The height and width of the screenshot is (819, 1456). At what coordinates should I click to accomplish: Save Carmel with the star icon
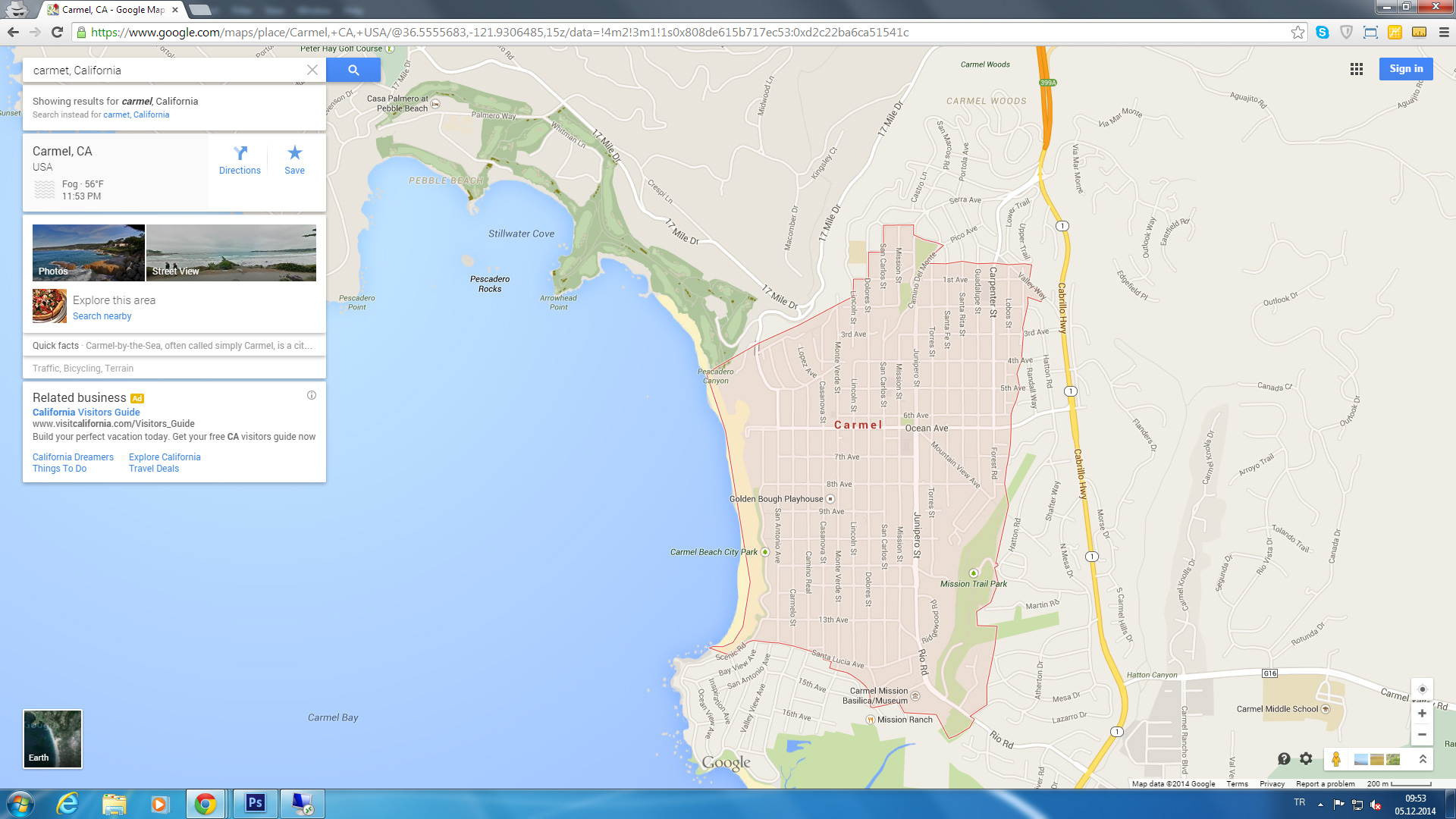coord(294,160)
